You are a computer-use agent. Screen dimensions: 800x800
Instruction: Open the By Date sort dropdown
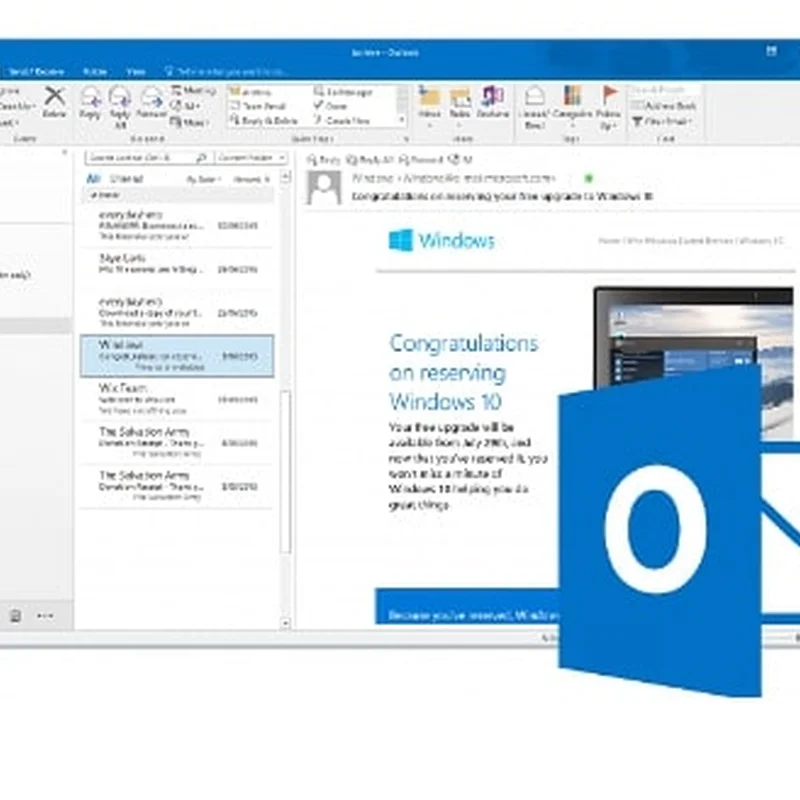tap(202, 179)
